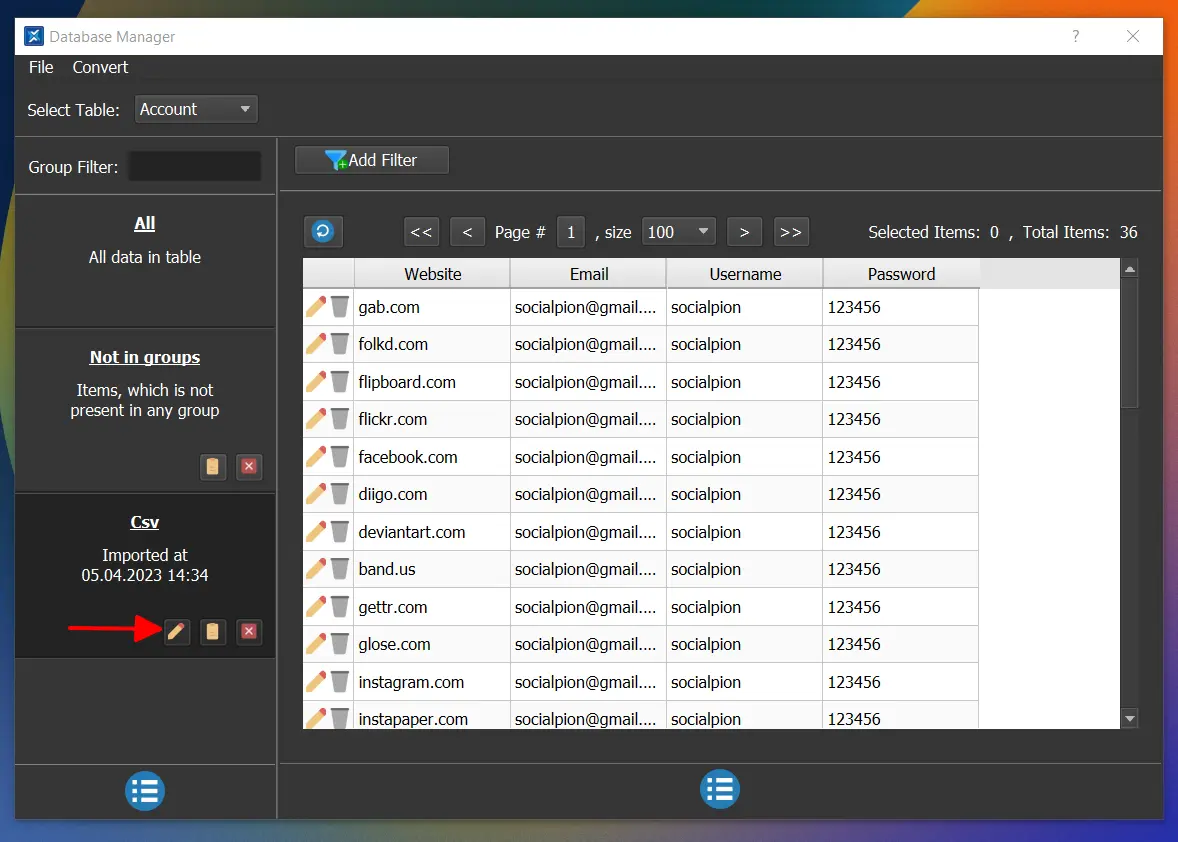Select the deviantart.com website cell
The image size is (1178, 842).
pyautogui.click(x=432, y=532)
